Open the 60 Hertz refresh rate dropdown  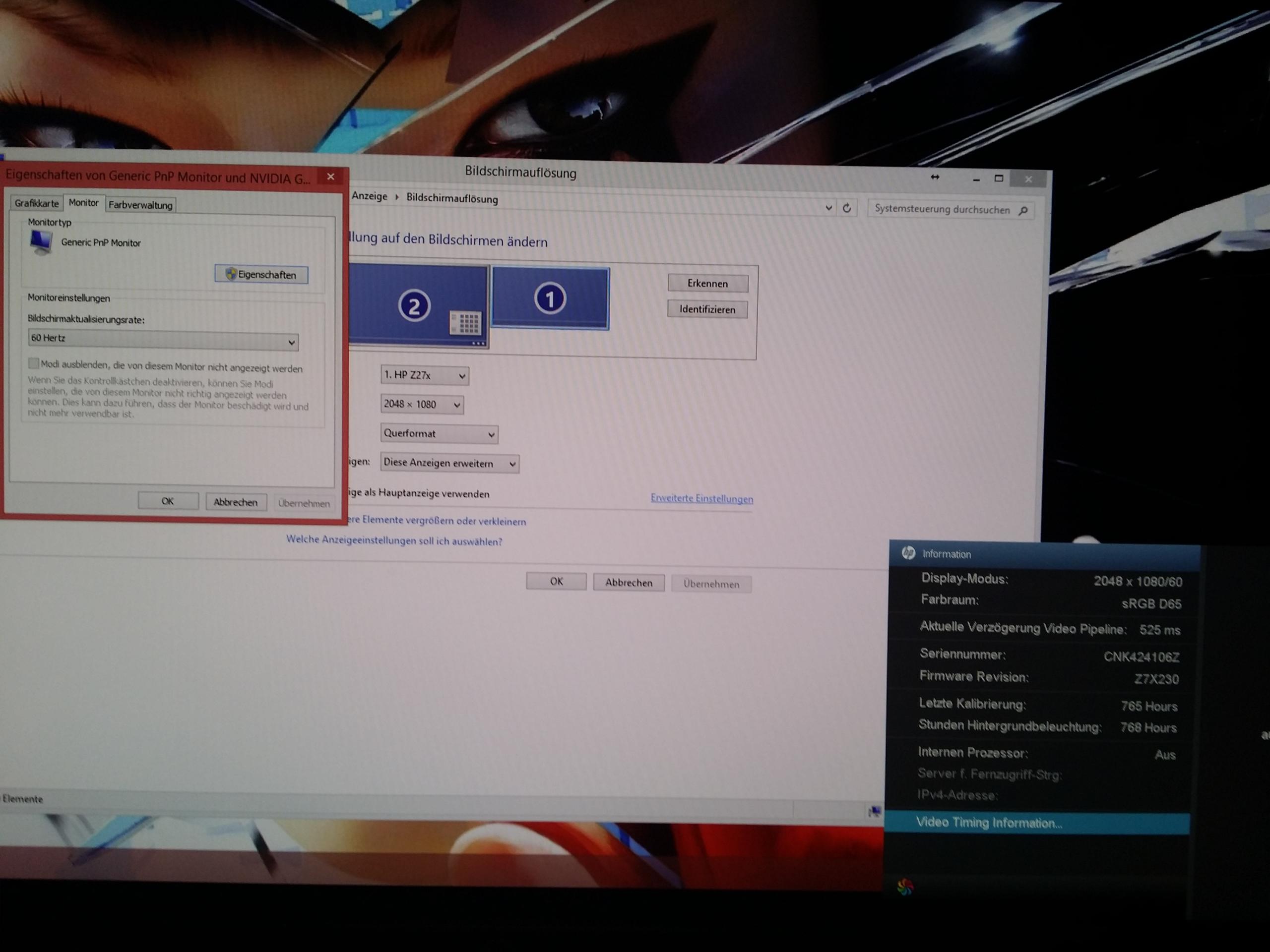[x=163, y=340]
